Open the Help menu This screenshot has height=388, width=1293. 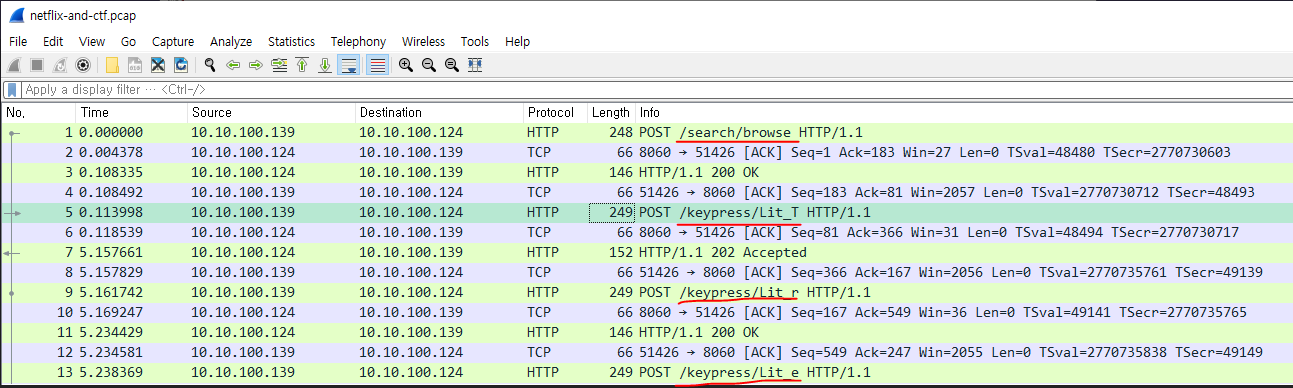pyautogui.click(x=517, y=42)
